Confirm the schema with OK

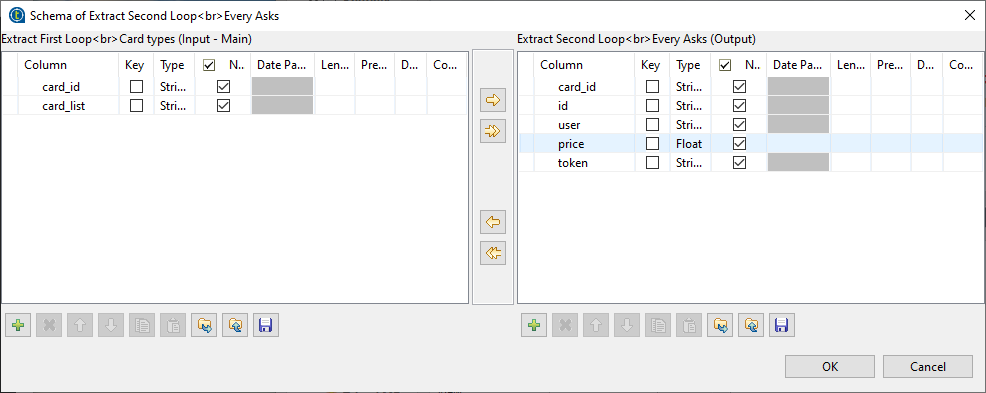[x=829, y=367]
